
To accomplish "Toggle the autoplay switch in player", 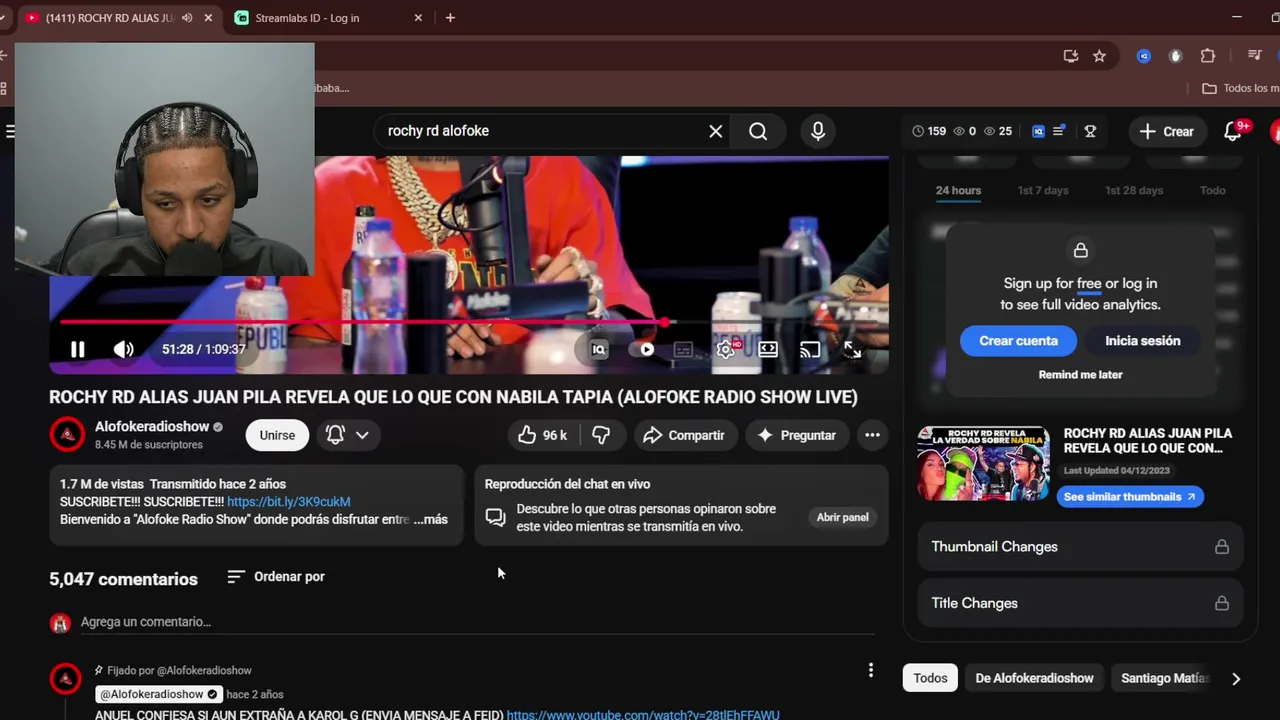I will (646, 349).
